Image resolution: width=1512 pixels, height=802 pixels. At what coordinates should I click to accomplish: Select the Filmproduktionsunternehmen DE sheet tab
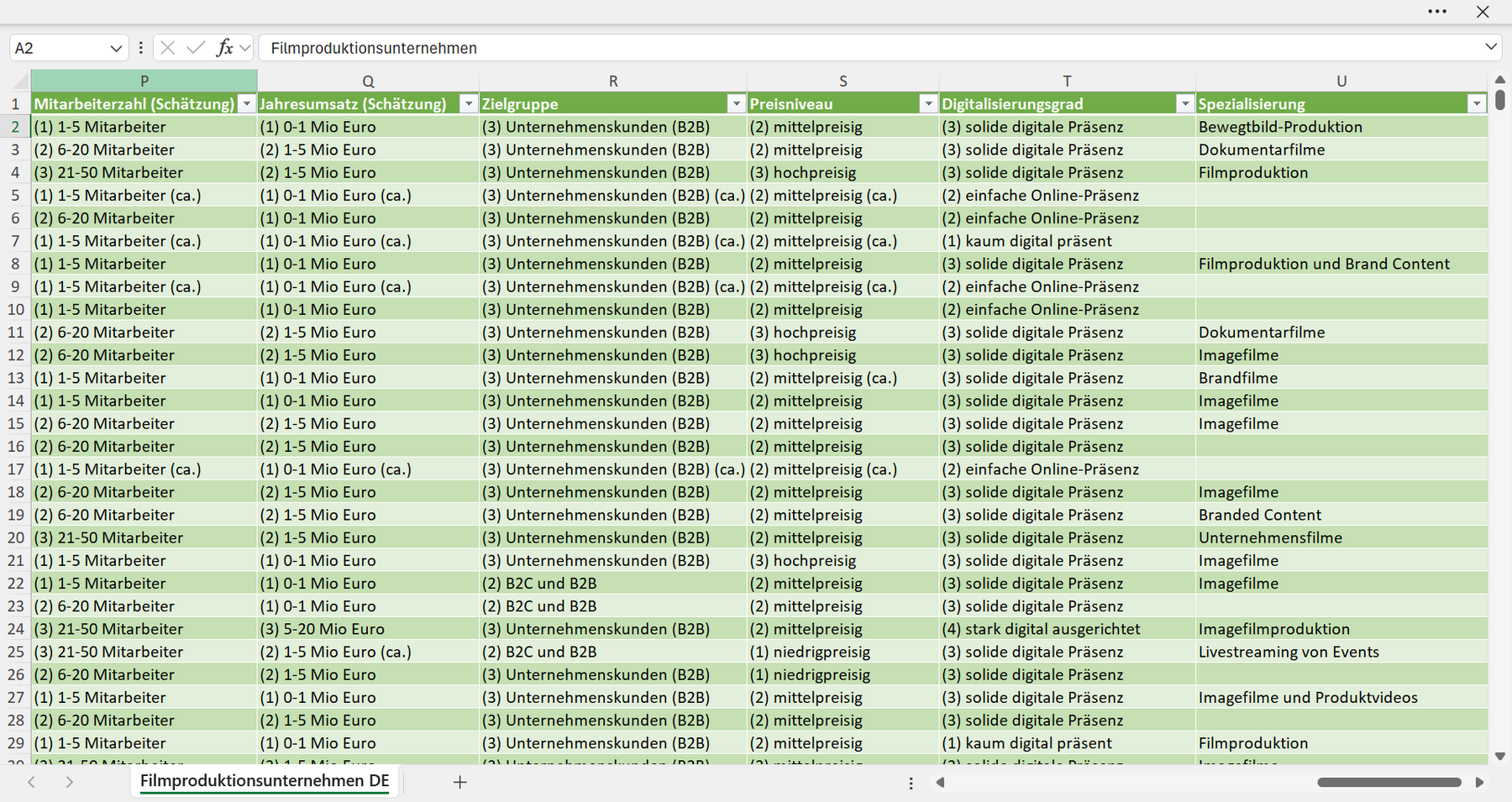[265, 781]
